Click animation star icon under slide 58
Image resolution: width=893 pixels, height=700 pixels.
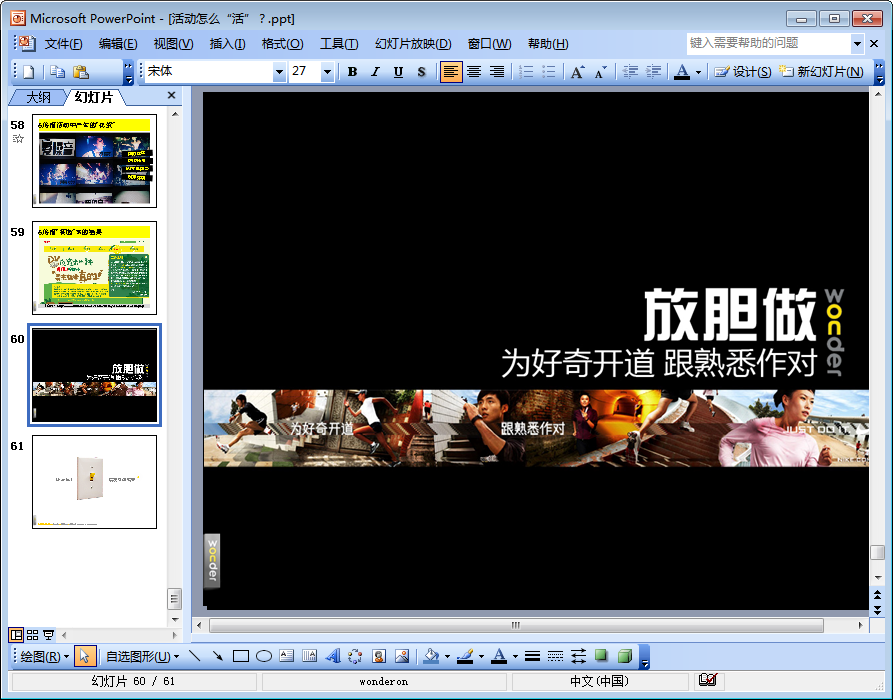(x=18, y=138)
